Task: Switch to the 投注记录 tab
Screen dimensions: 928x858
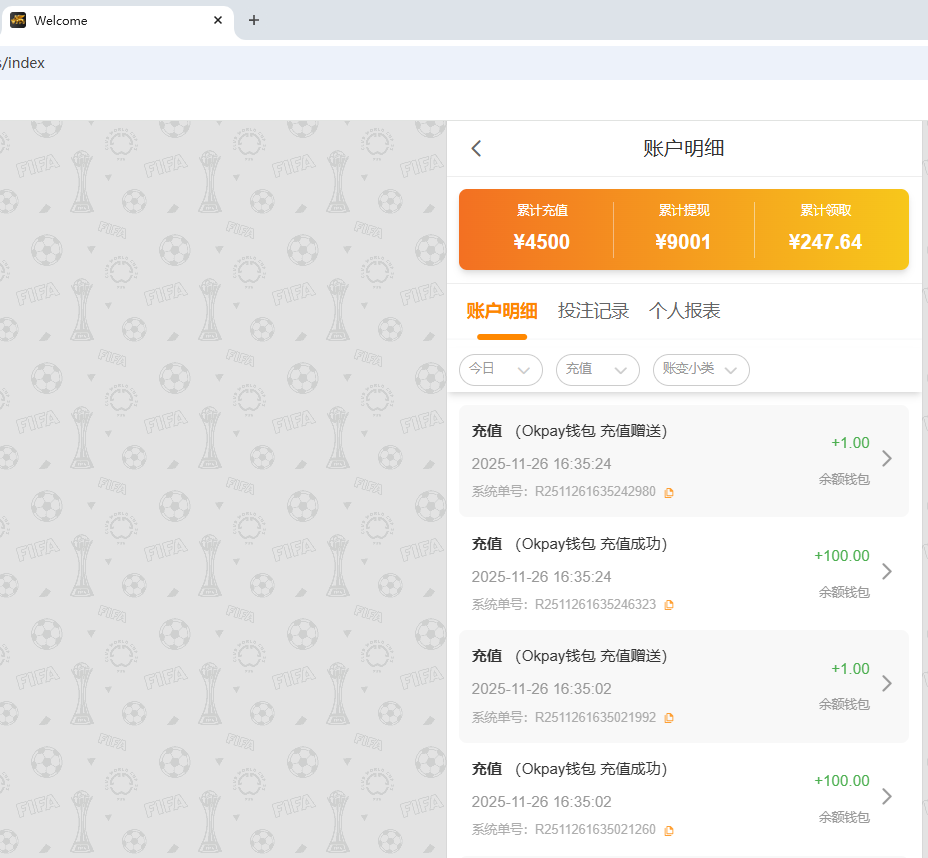Action: click(593, 311)
